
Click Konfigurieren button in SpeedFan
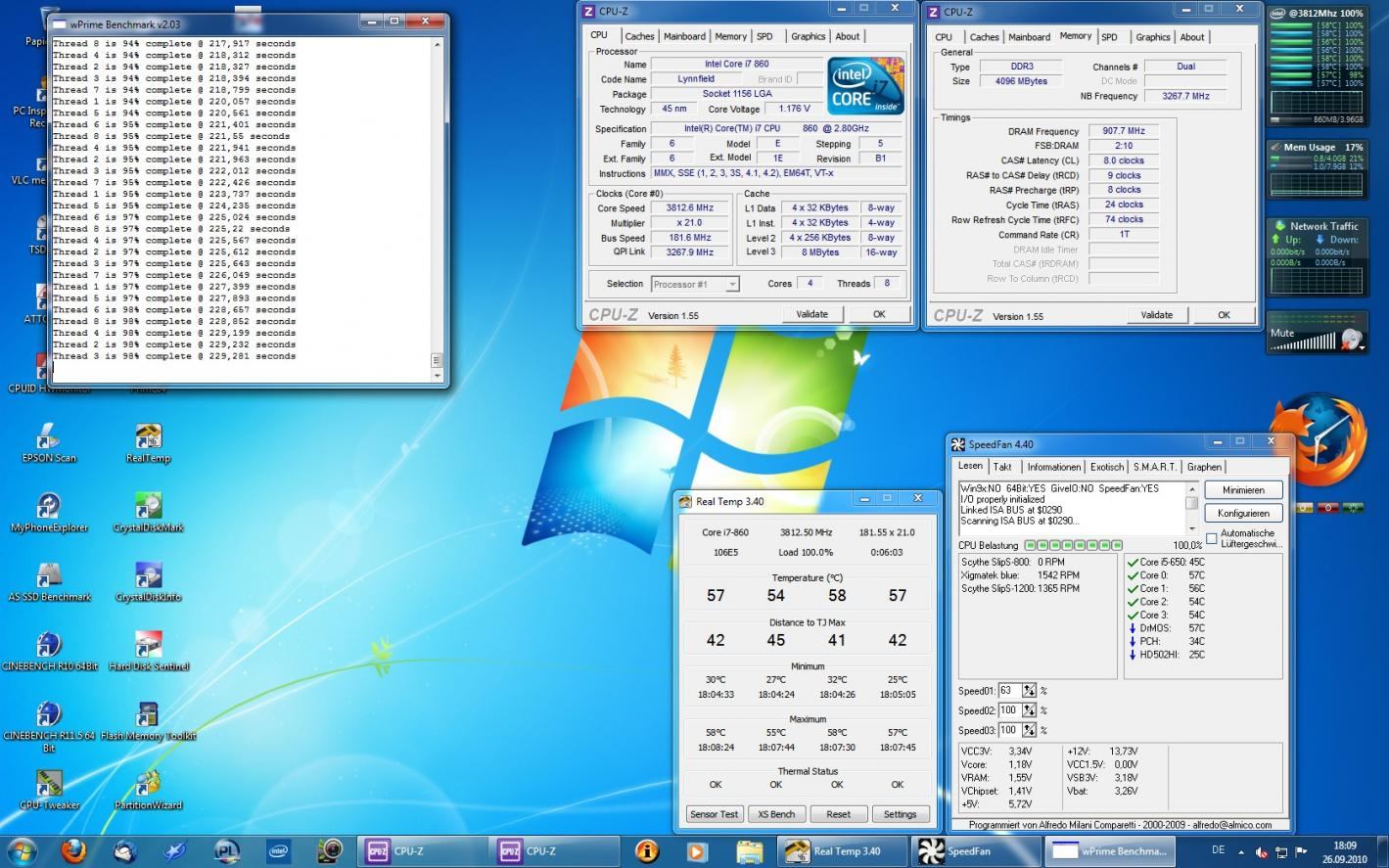pos(1243,513)
